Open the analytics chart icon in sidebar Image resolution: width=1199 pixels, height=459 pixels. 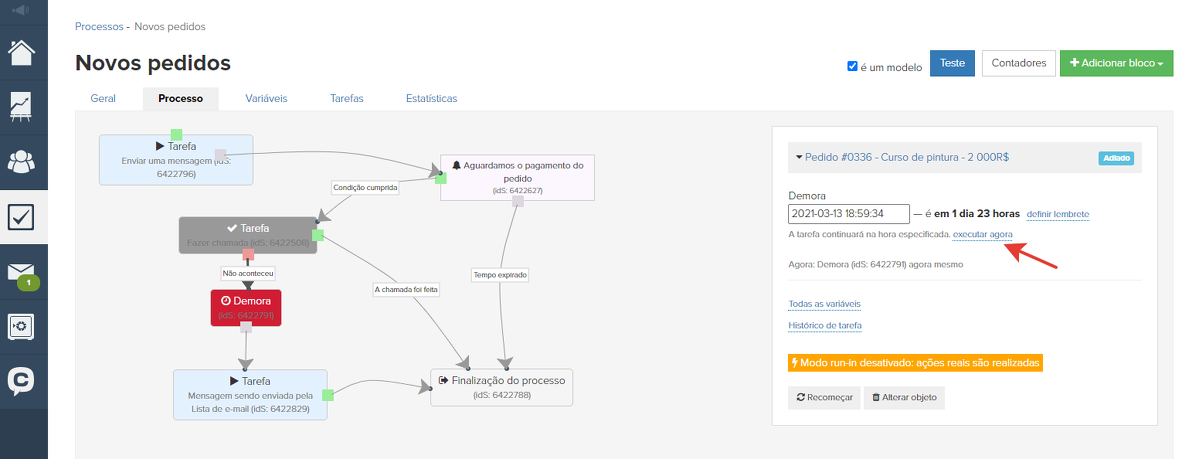pyautogui.click(x=23, y=106)
